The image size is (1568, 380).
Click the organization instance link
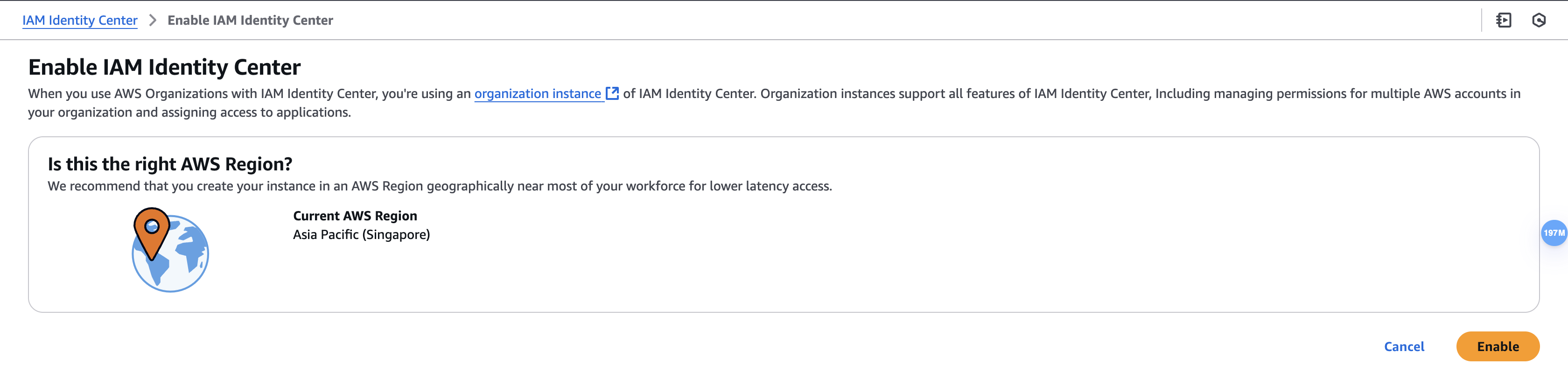(x=538, y=94)
